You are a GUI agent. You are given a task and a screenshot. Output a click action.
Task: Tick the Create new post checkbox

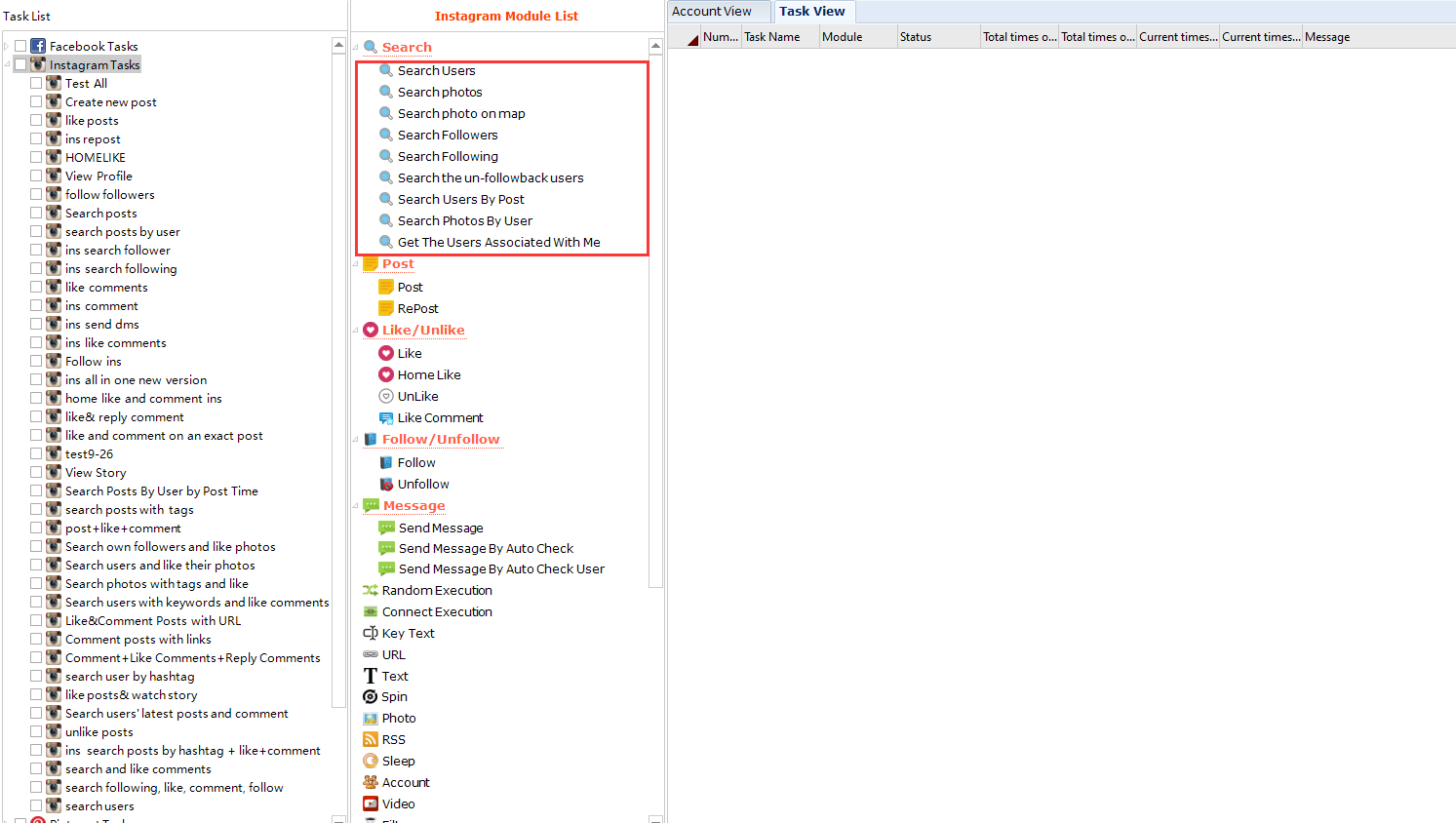(36, 101)
